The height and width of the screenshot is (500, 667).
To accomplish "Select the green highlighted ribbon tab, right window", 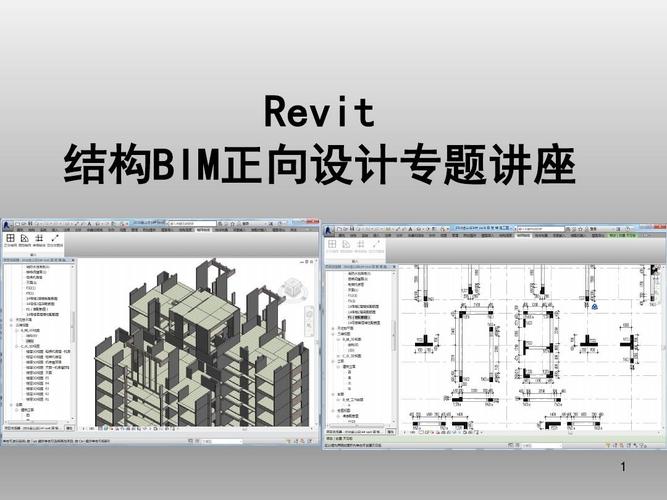I will tap(622, 235).
